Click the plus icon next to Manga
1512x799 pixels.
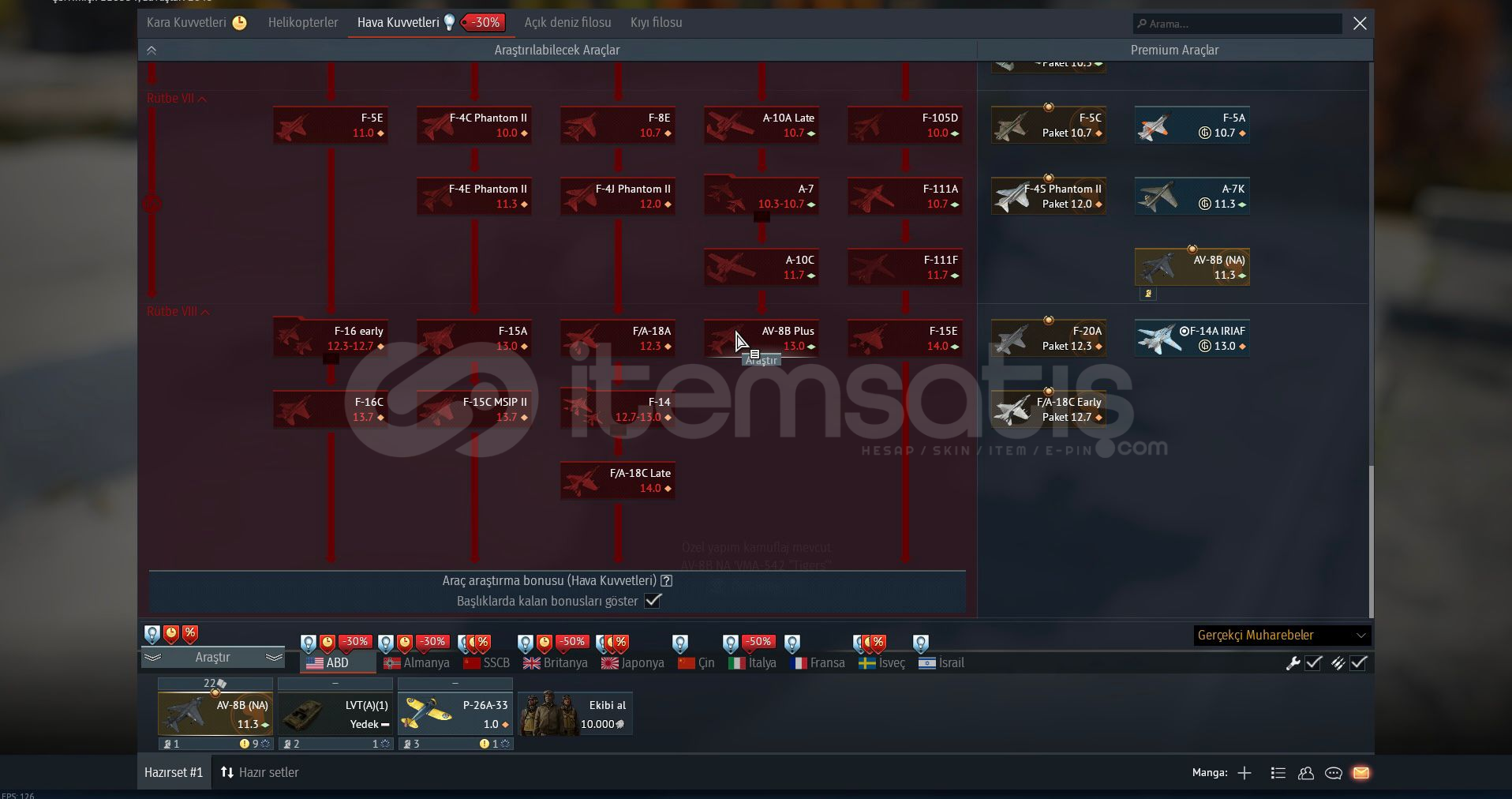(x=1244, y=773)
